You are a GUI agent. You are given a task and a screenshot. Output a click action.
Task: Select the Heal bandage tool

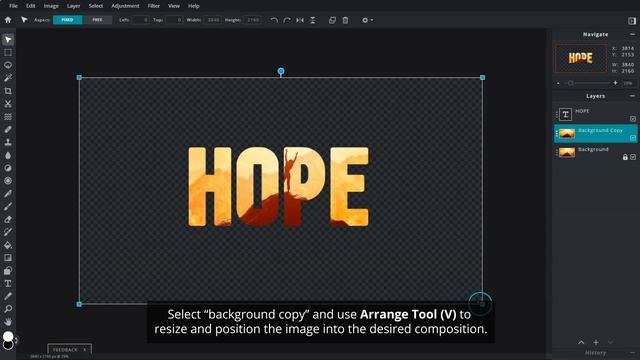pyautogui.click(x=8, y=129)
